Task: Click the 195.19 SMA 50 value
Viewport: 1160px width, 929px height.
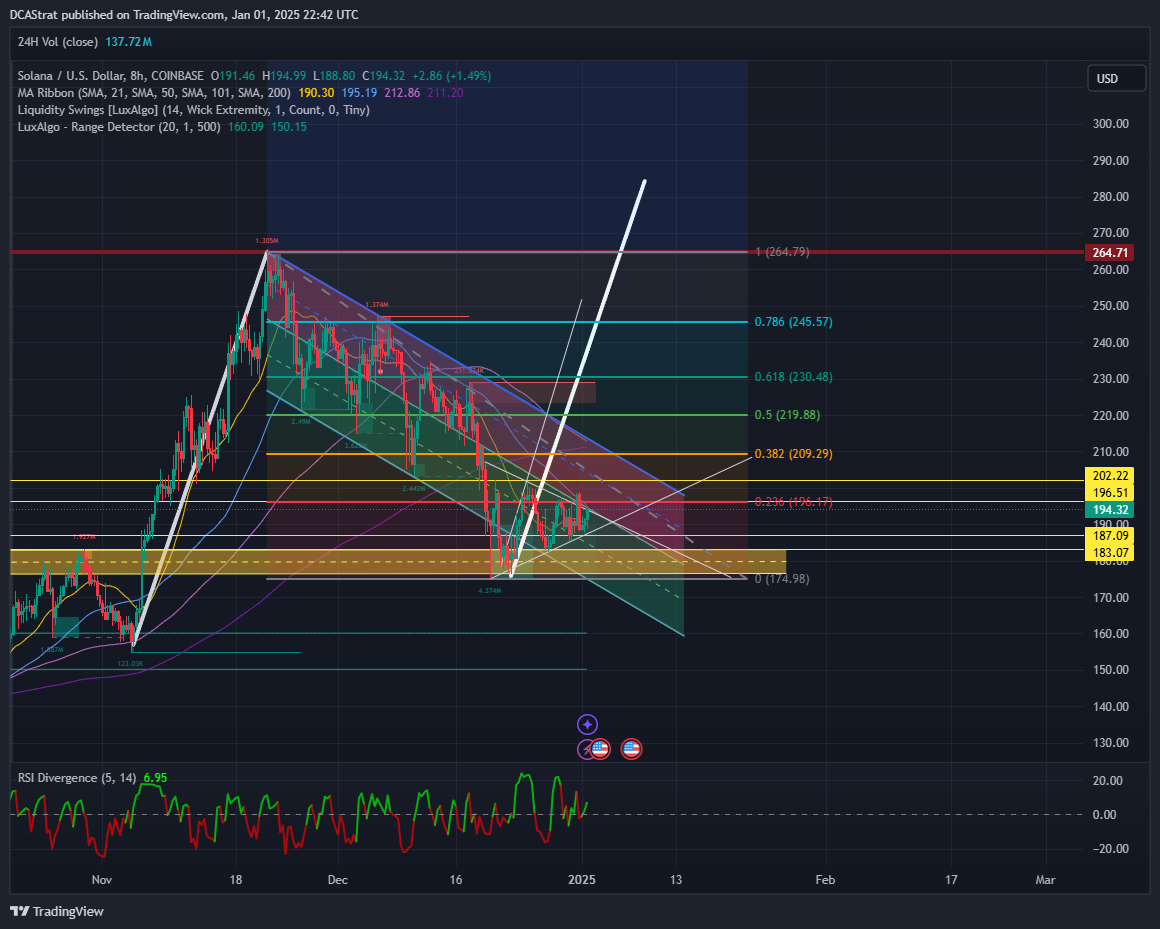Action: [360, 92]
